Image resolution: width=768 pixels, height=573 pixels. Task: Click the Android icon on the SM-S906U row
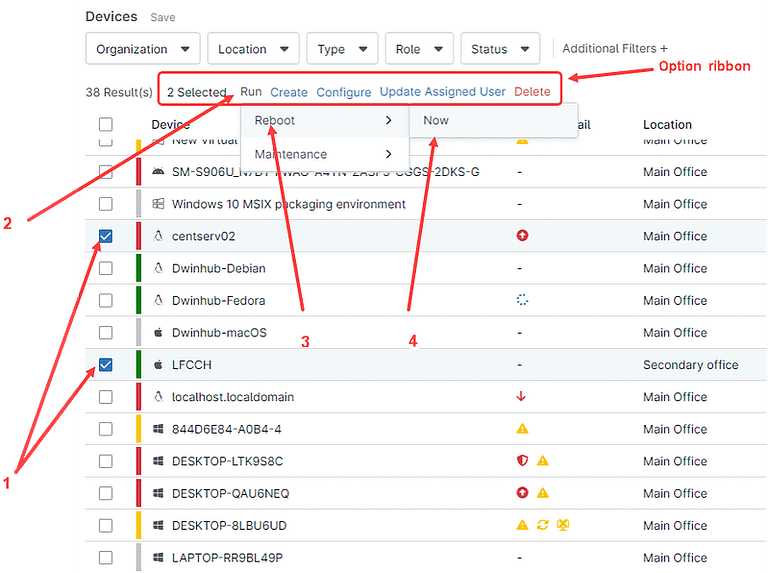pyautogui.click(x=158, y=172)
